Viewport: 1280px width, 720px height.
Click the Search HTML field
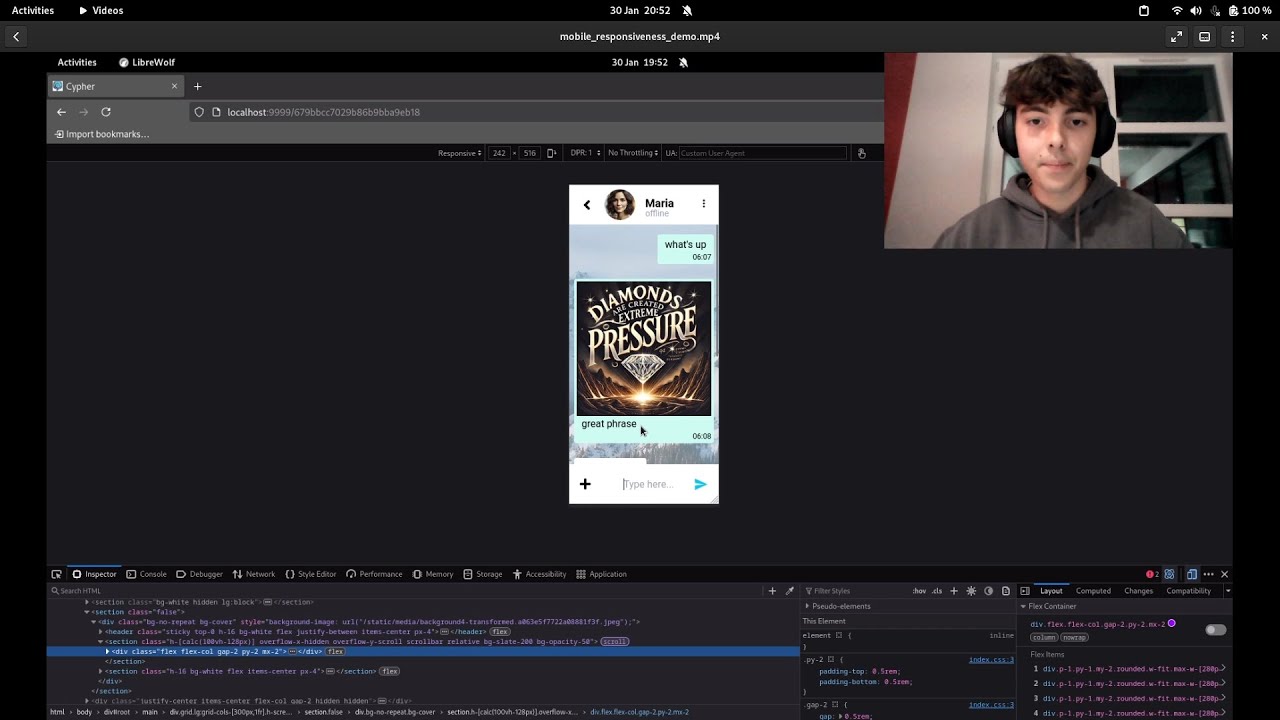click(405, 591)
